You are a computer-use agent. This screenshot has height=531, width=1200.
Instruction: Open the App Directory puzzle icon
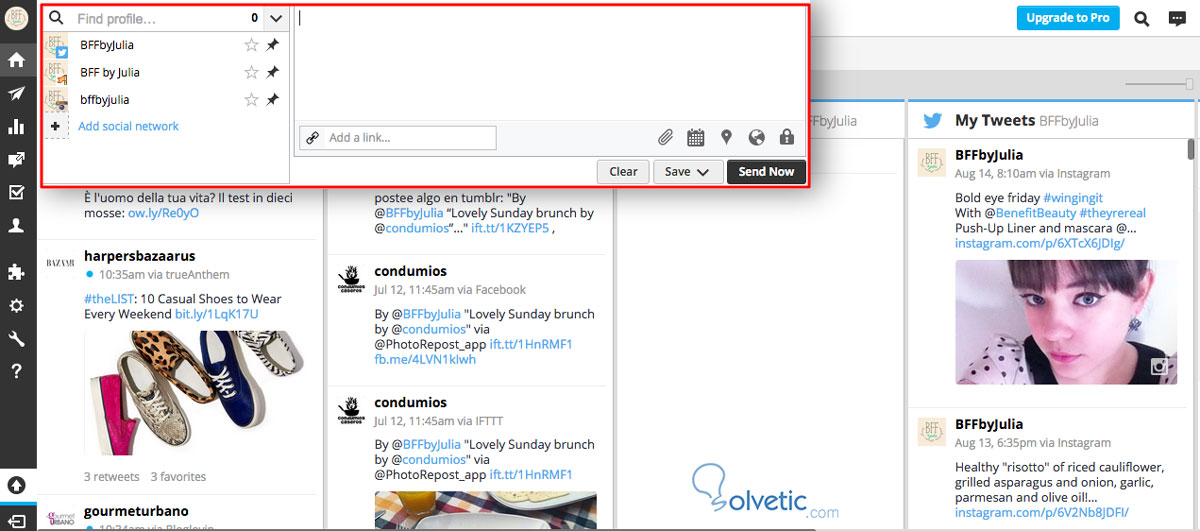click(x=16, y=272)
